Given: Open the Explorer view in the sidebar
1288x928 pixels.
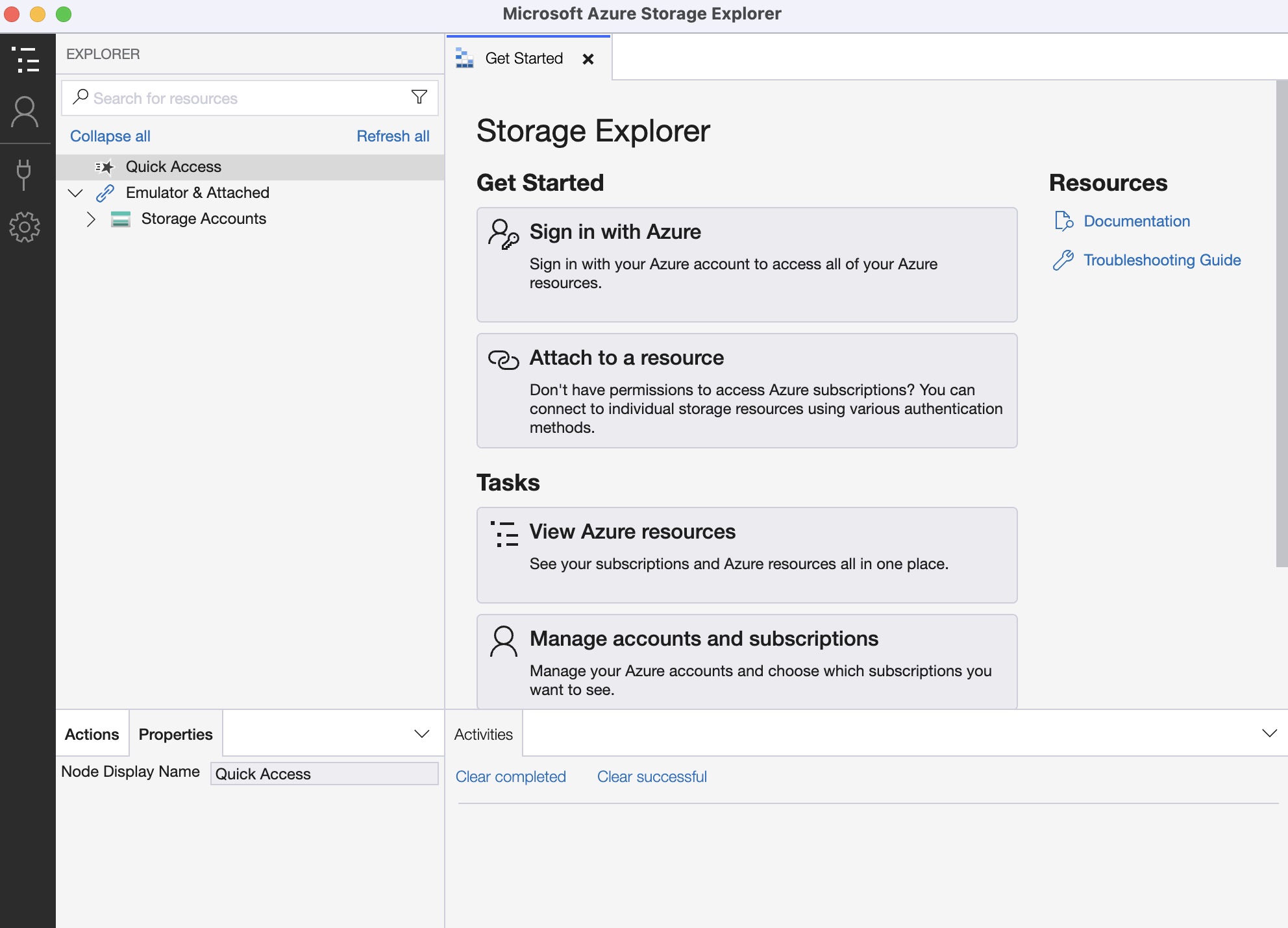Looking at the screenshot, I should (x=25, y=60).
